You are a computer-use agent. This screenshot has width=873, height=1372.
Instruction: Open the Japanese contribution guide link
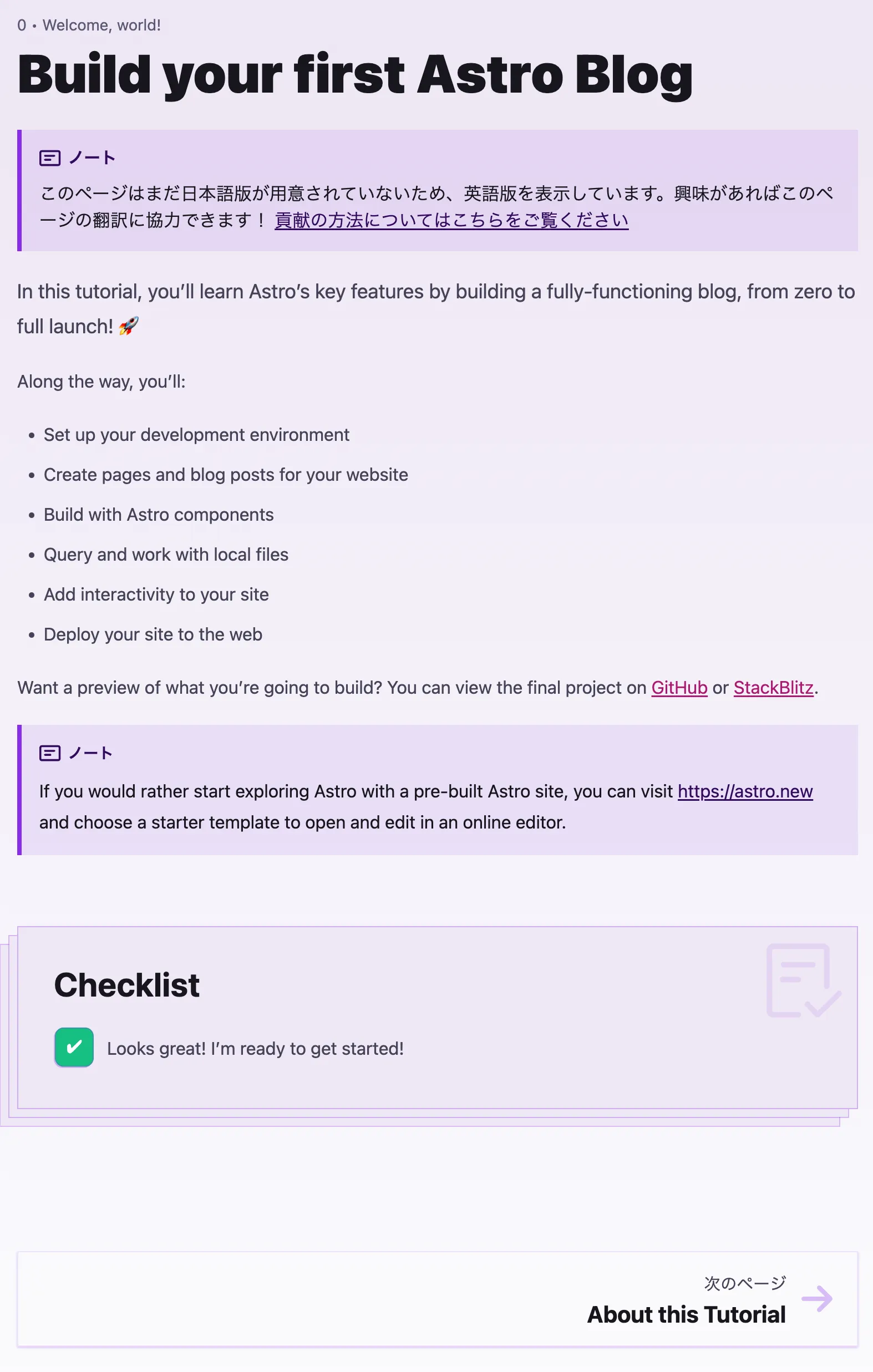point(451,220)
